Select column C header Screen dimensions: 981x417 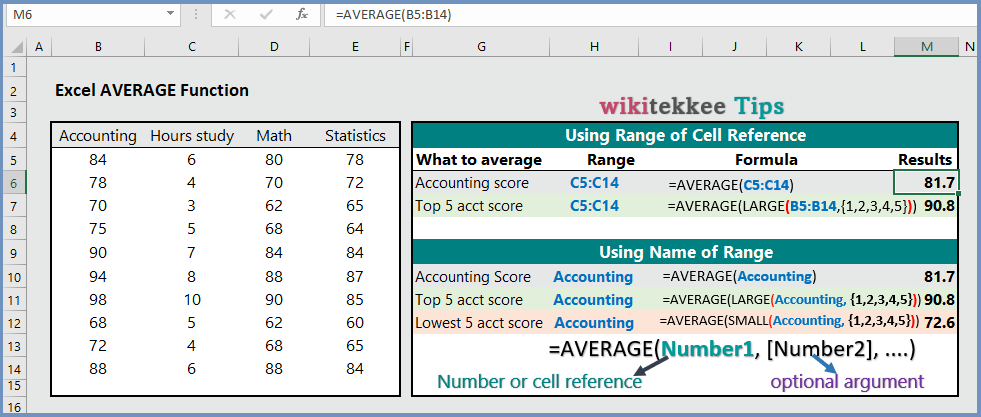pos(191,46)
